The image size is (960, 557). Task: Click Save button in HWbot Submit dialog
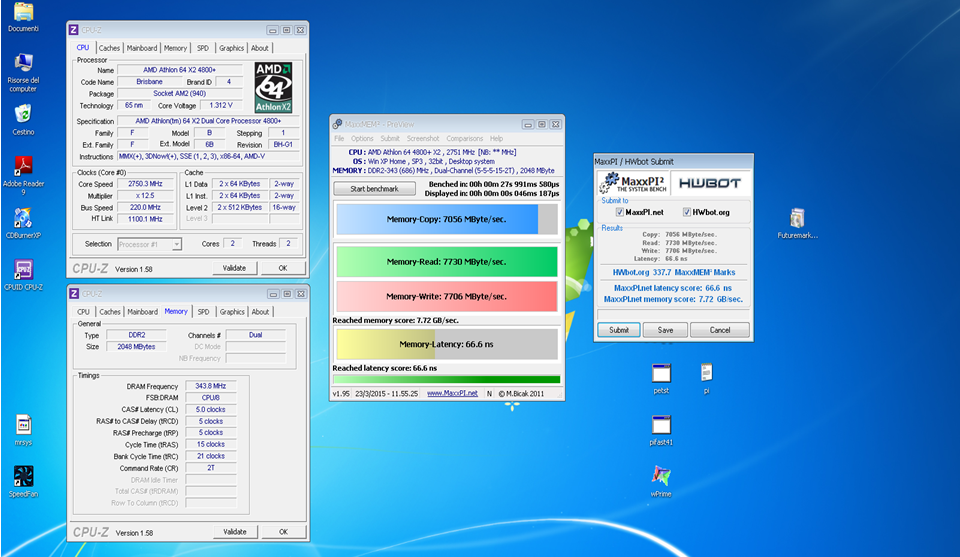point(666,330)
